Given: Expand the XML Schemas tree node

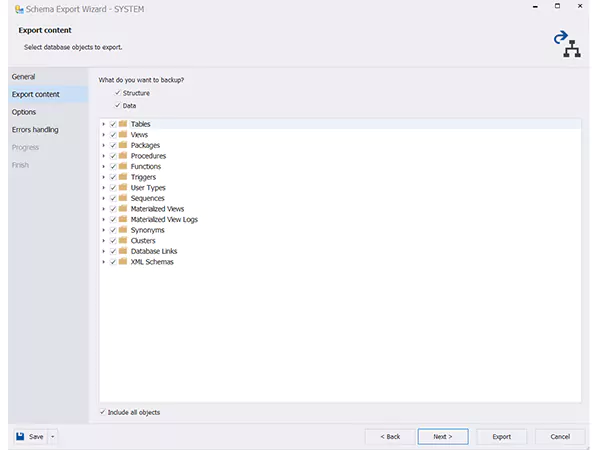Looking at the screenshot, I should pyautogui.click(x=103, y=262).
